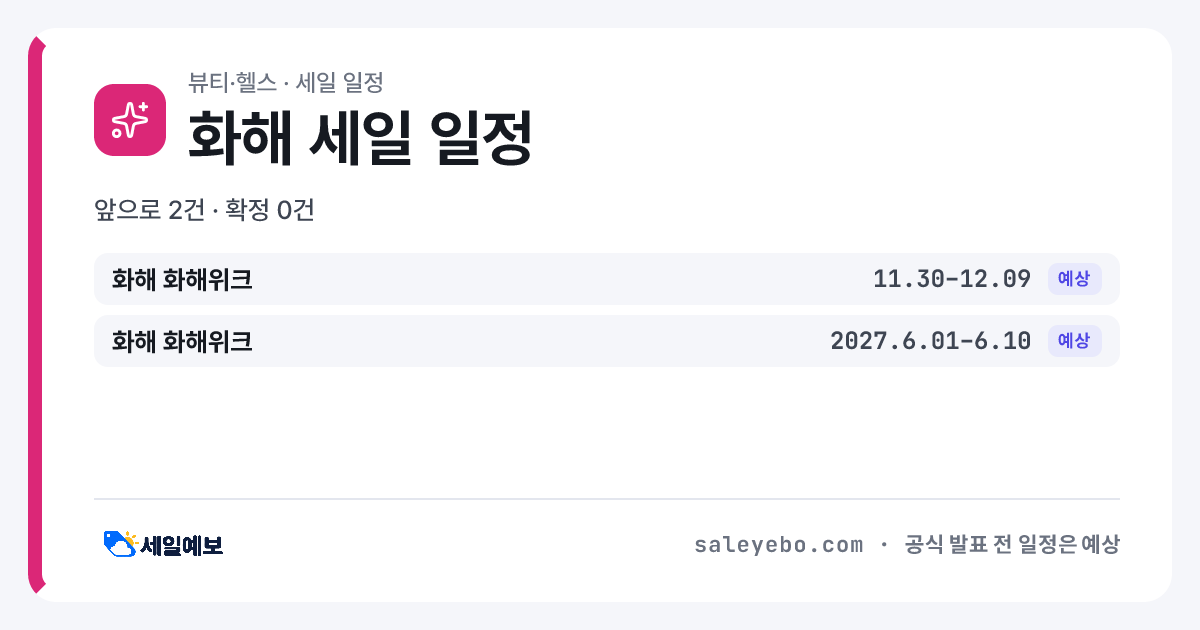Click the divider line above the footer
1200x630 pixels.
point(607,499)
